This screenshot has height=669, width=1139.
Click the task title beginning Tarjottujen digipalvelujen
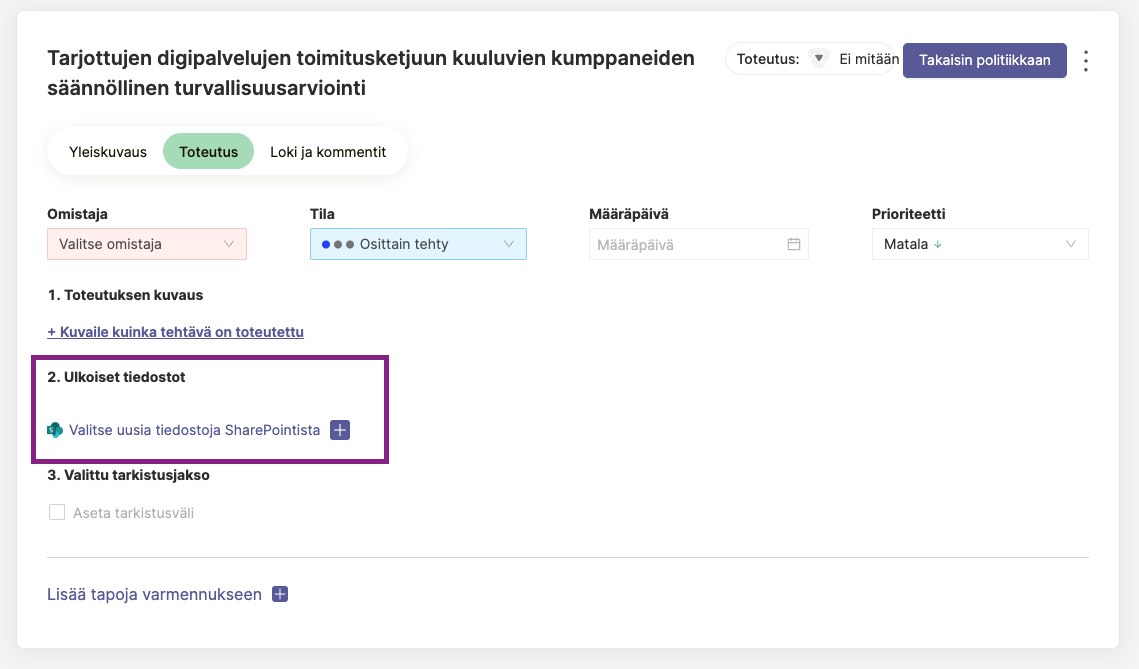tap(370, 73)
